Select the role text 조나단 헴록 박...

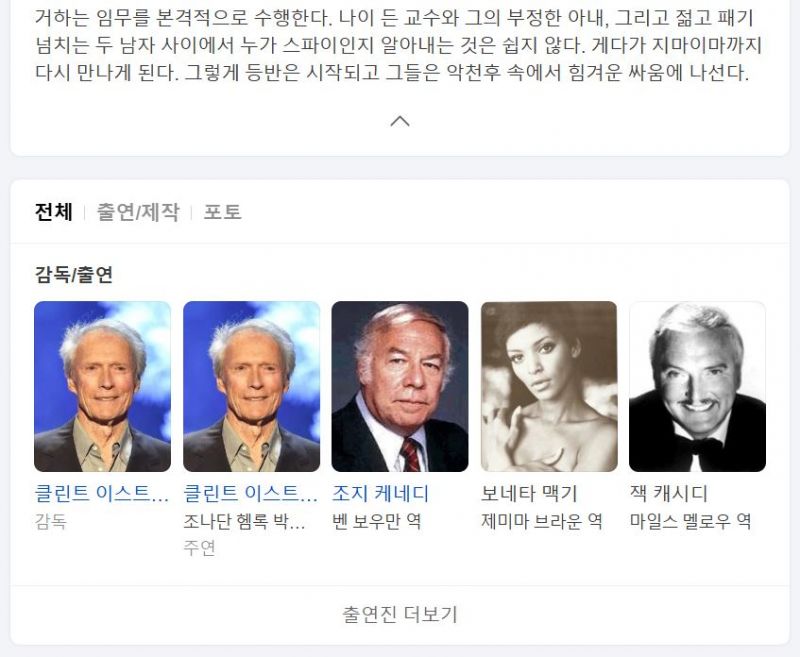(244, 521)
